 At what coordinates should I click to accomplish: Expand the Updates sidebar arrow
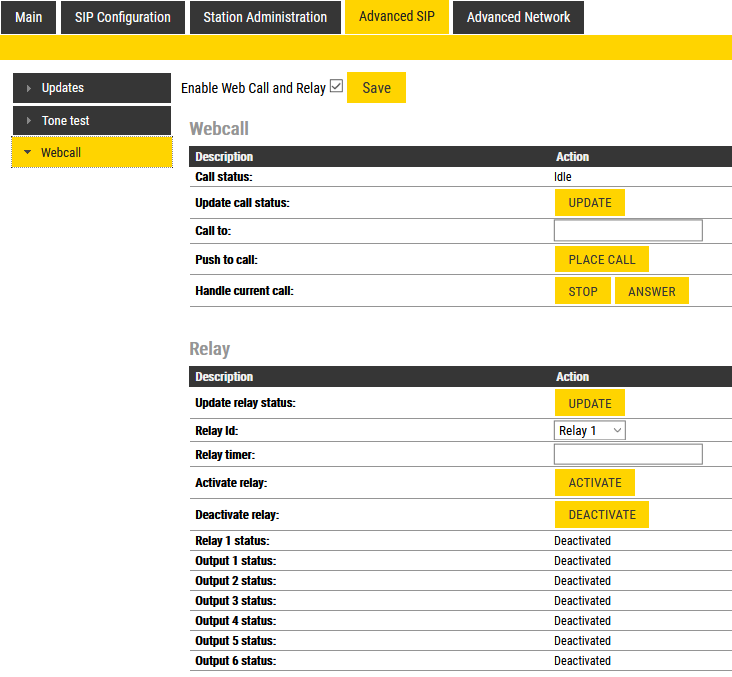(29, 88)
